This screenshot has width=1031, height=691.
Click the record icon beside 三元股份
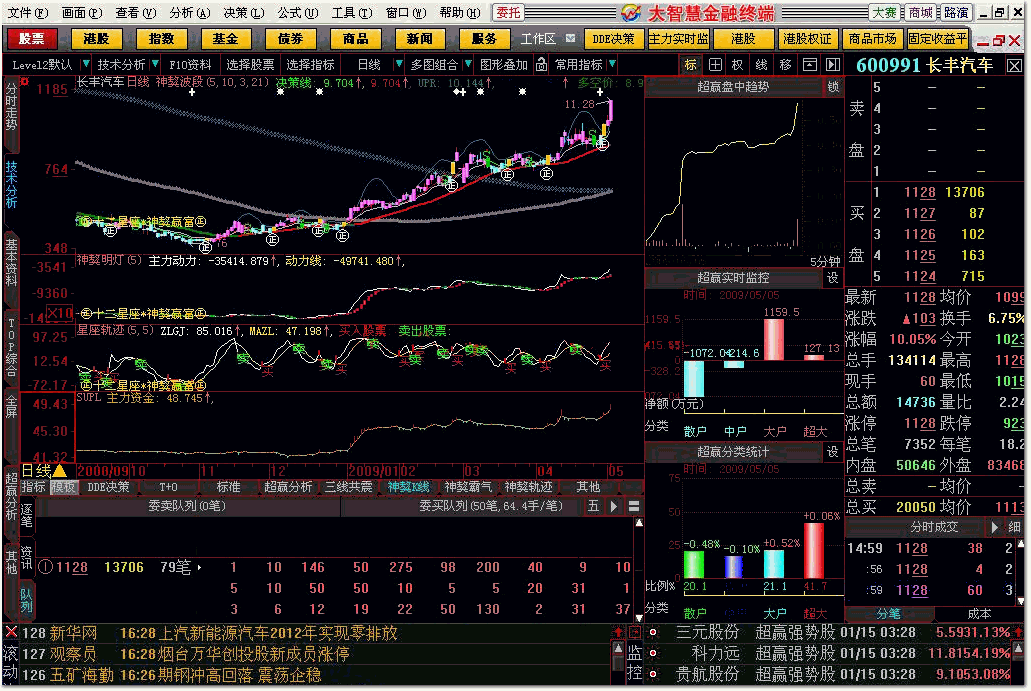click(653, 632)
